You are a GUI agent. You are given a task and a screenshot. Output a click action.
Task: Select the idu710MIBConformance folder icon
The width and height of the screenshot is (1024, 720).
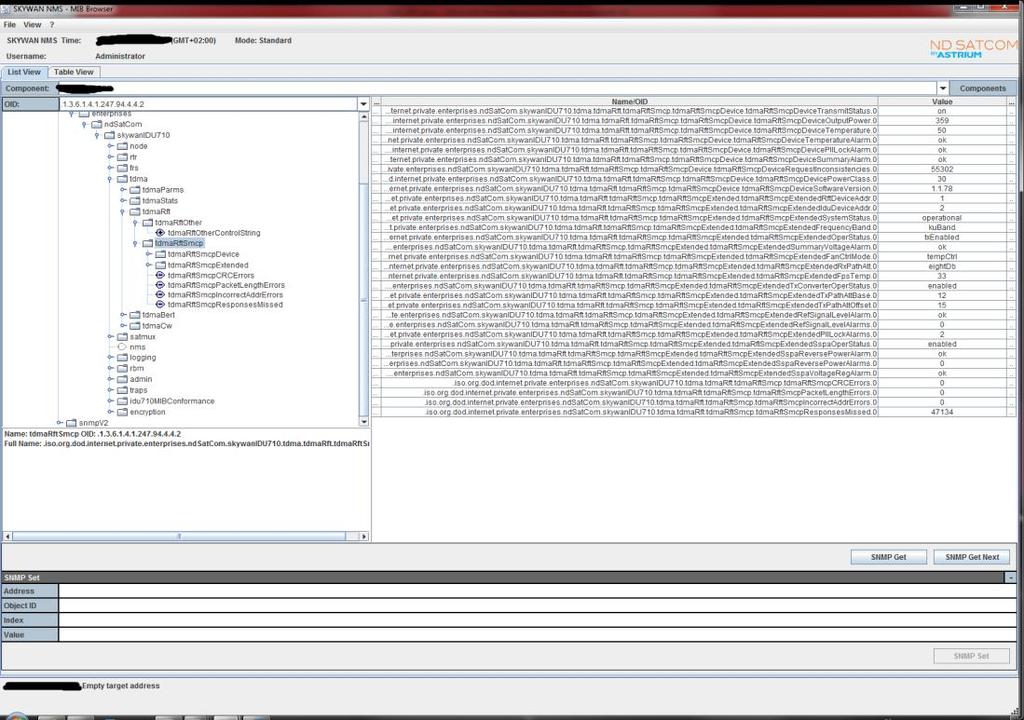122,401
